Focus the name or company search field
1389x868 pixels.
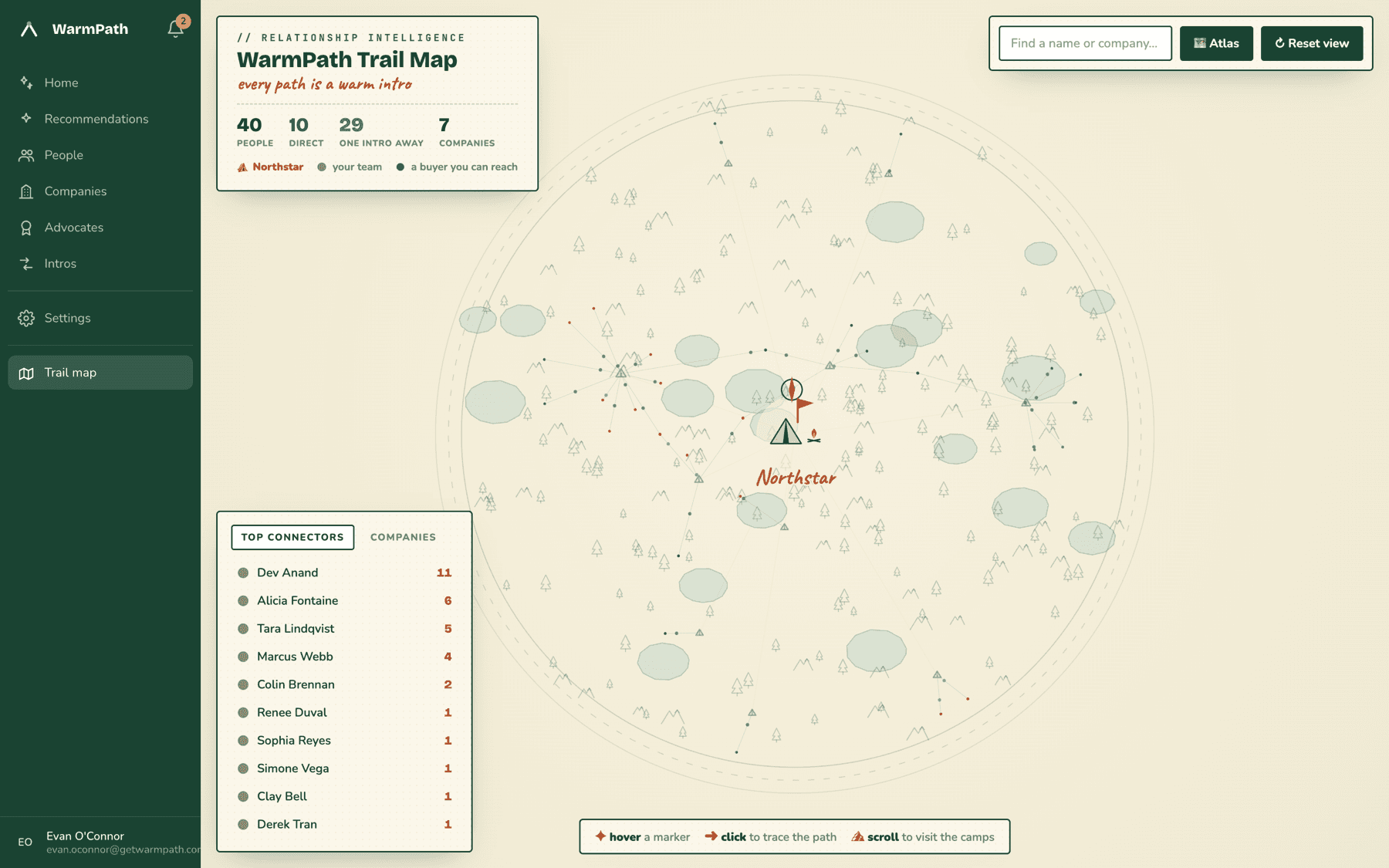pyautogui.click(x=1085, y=43)
